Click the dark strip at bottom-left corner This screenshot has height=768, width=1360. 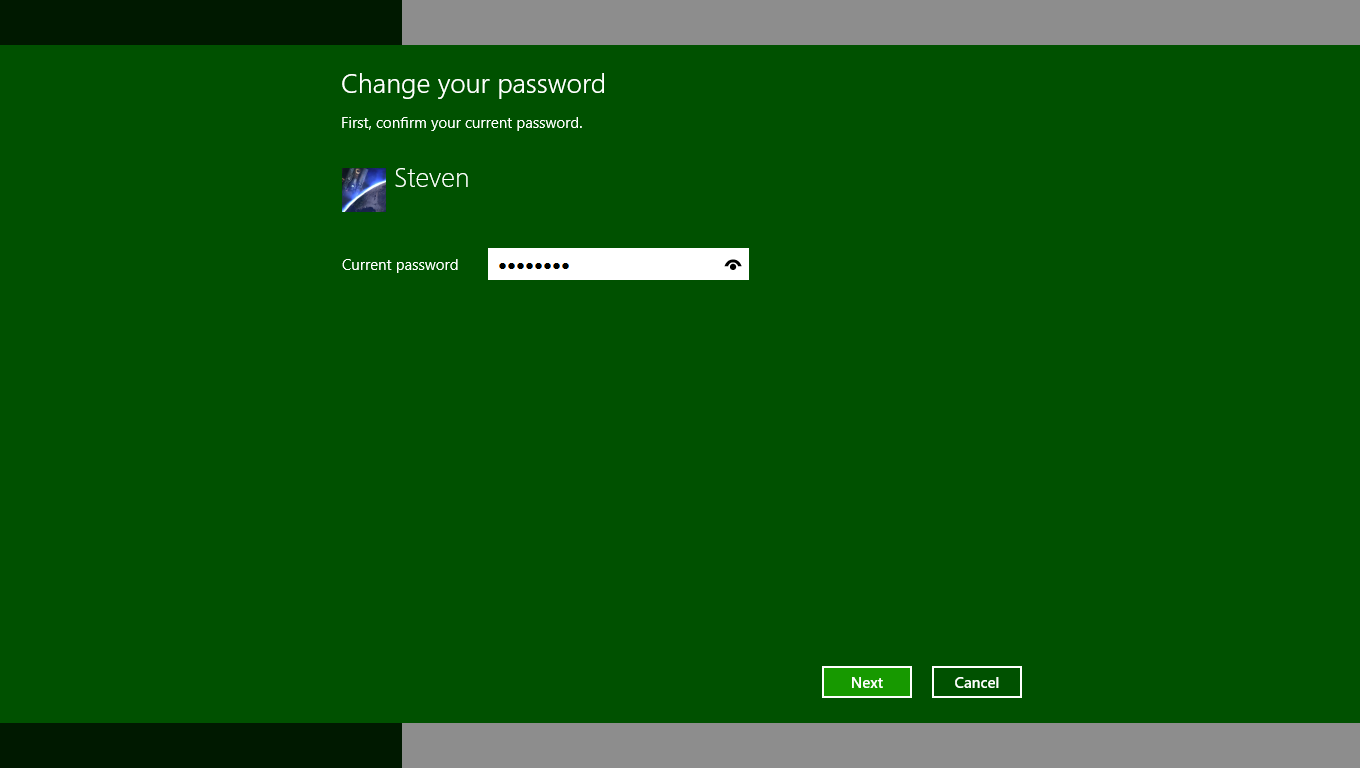point(200,745)
